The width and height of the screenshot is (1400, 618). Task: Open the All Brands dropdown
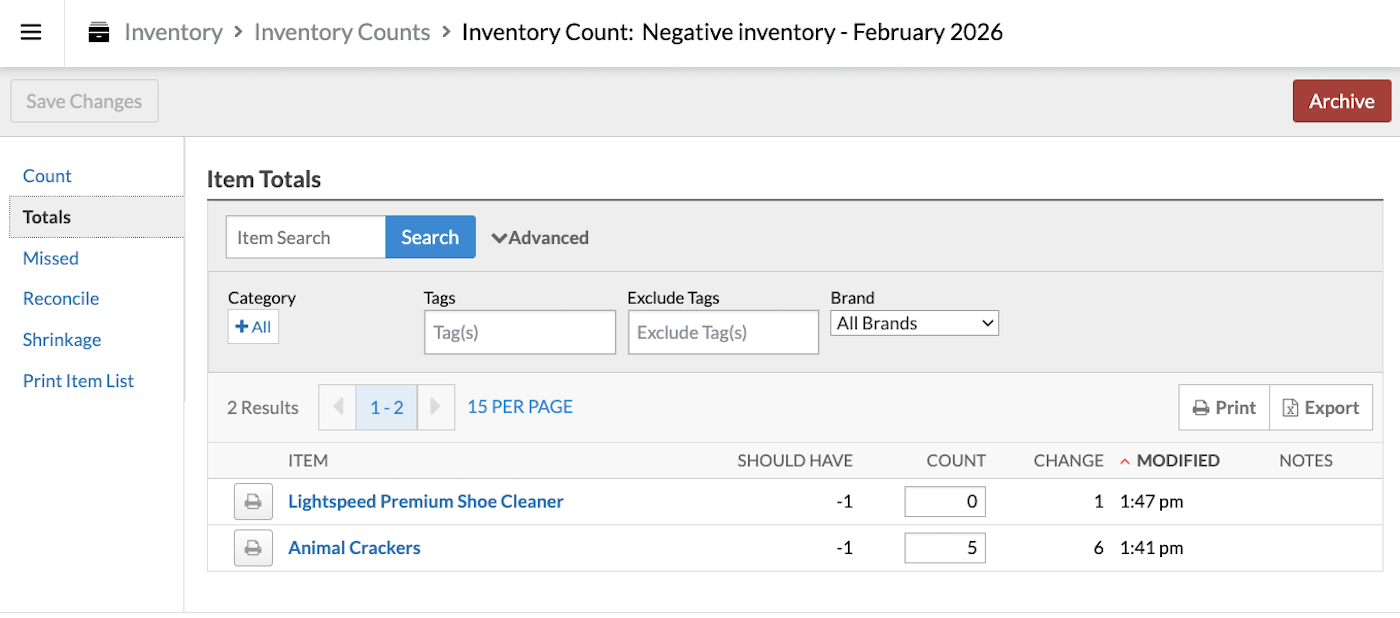[x=913, y=322]
